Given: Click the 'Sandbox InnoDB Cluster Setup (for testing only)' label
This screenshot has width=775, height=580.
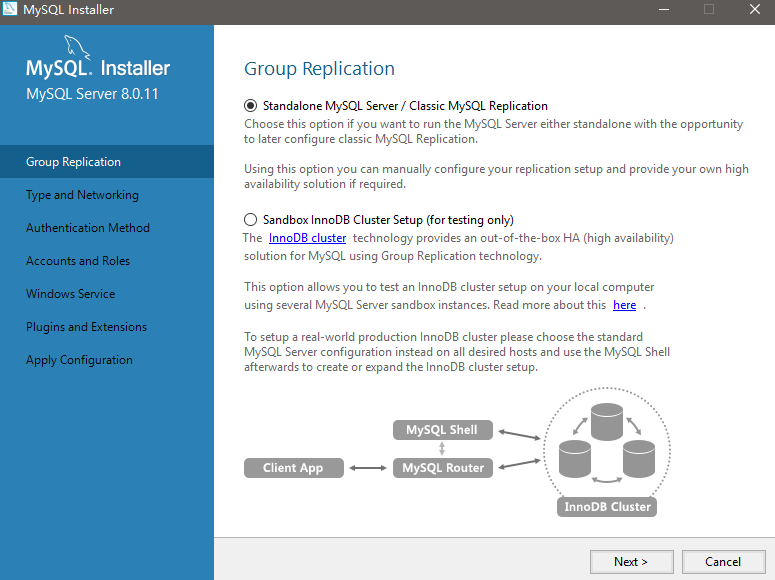Looking at the screenshot, I should [x=388, y=220].
